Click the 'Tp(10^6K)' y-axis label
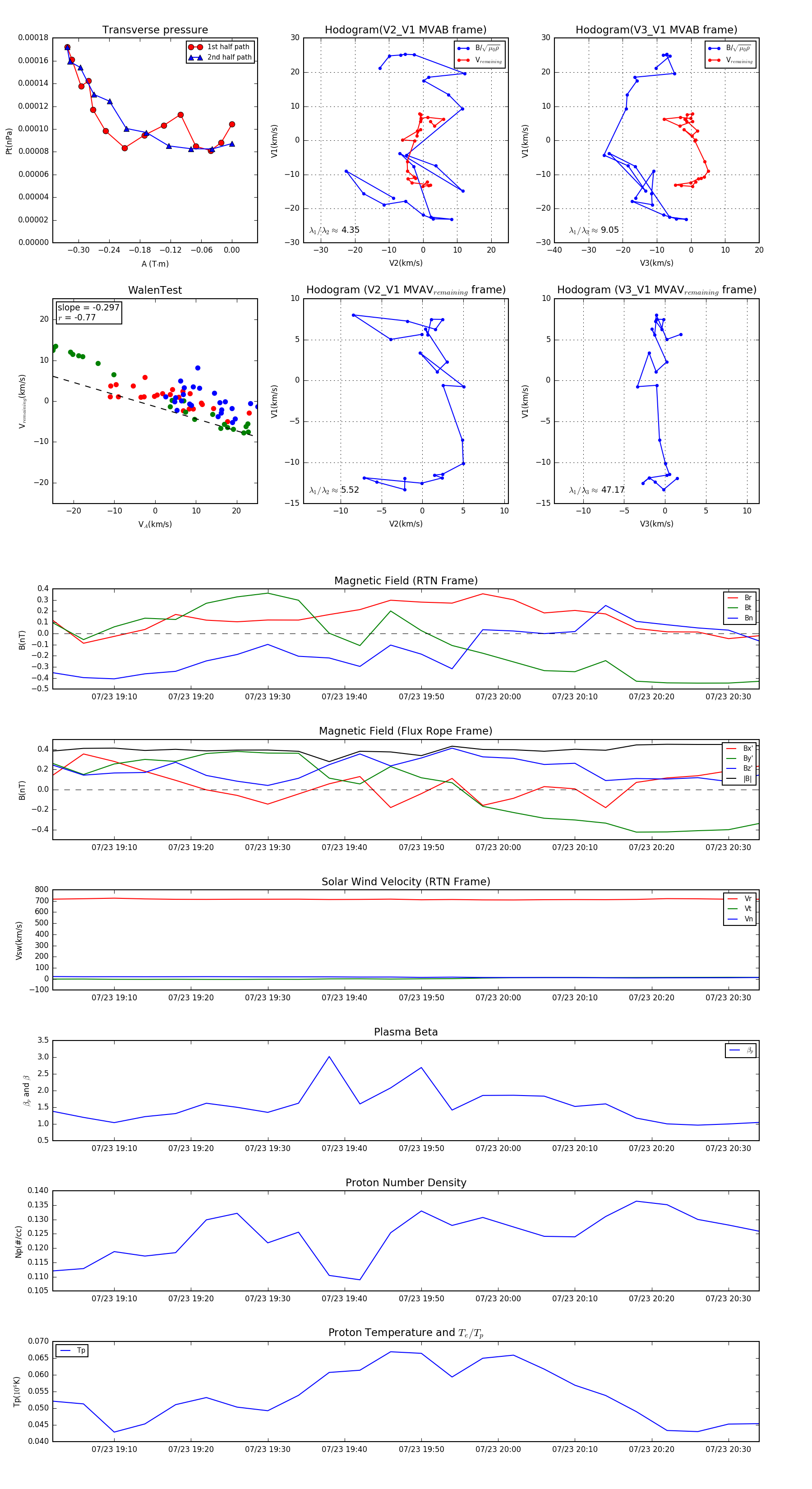Image resolution: width=812 pixels, height=1489 pixels. (17, 1392)
